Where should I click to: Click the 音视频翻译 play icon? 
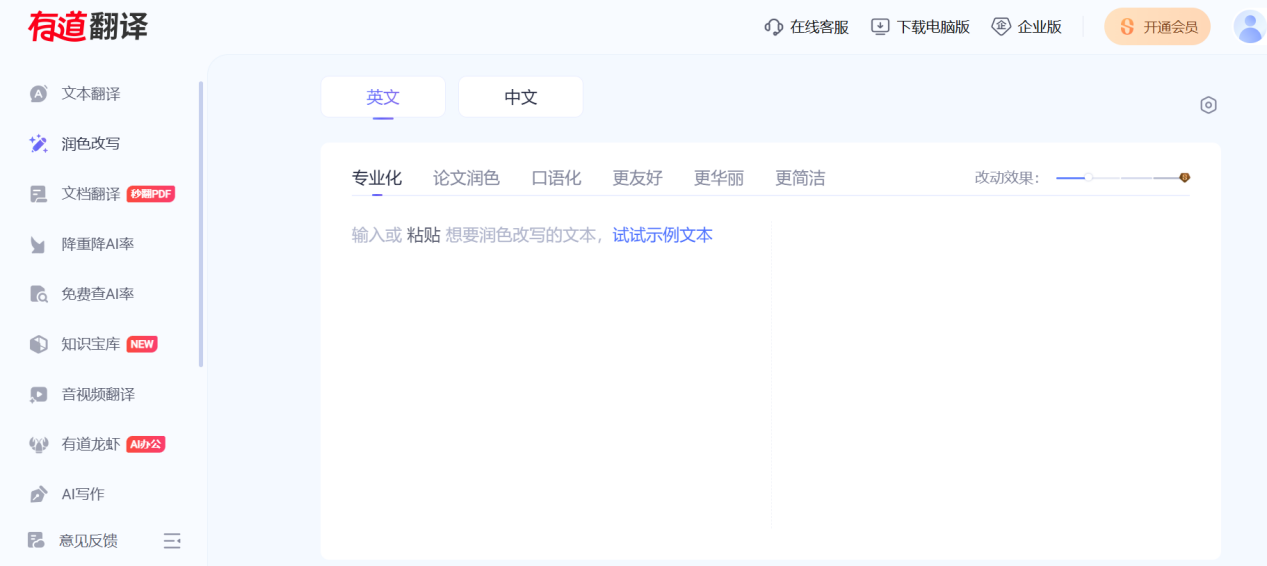(x=39, y=394)
